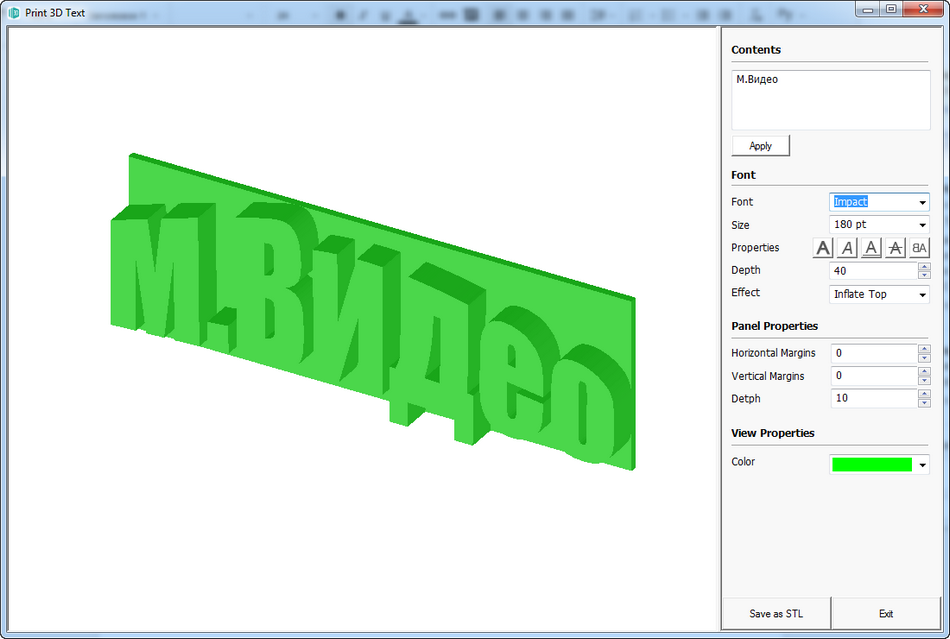Open the Color dropdown arrow
The height and width of the screenshot is (639, 950).
(922, 465)
